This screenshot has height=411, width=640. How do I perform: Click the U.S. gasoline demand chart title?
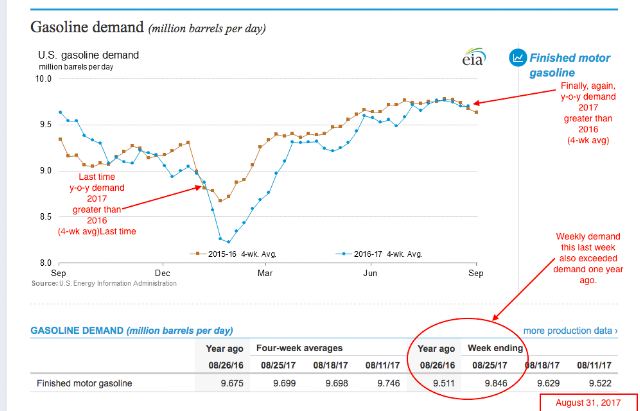pos(89,55)
